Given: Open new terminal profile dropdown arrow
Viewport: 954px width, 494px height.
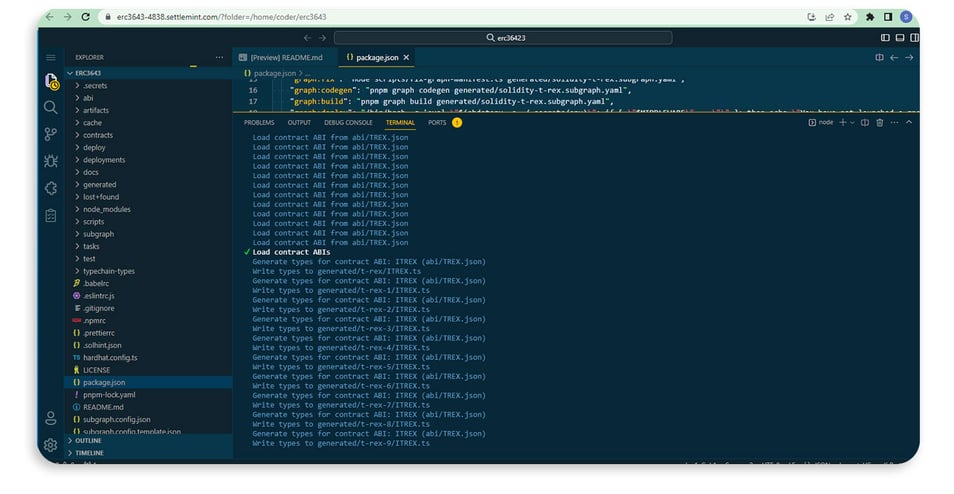Looking at the screenshot, I should point(852,122).
